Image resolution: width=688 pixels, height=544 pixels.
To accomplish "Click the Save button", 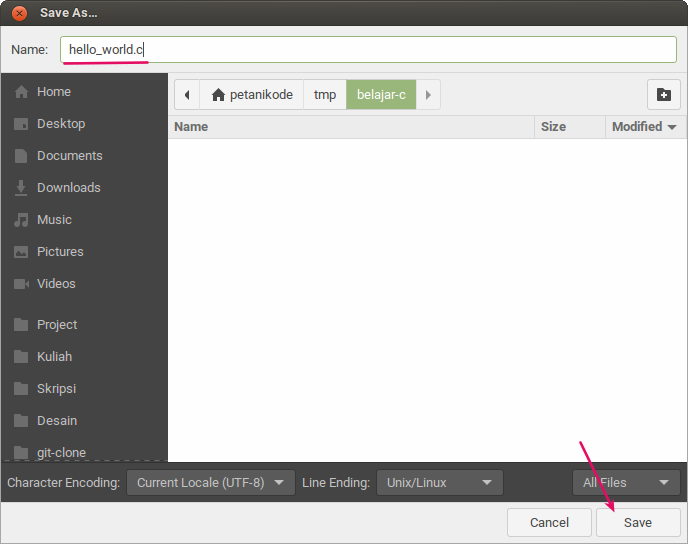I will point(638,523).
